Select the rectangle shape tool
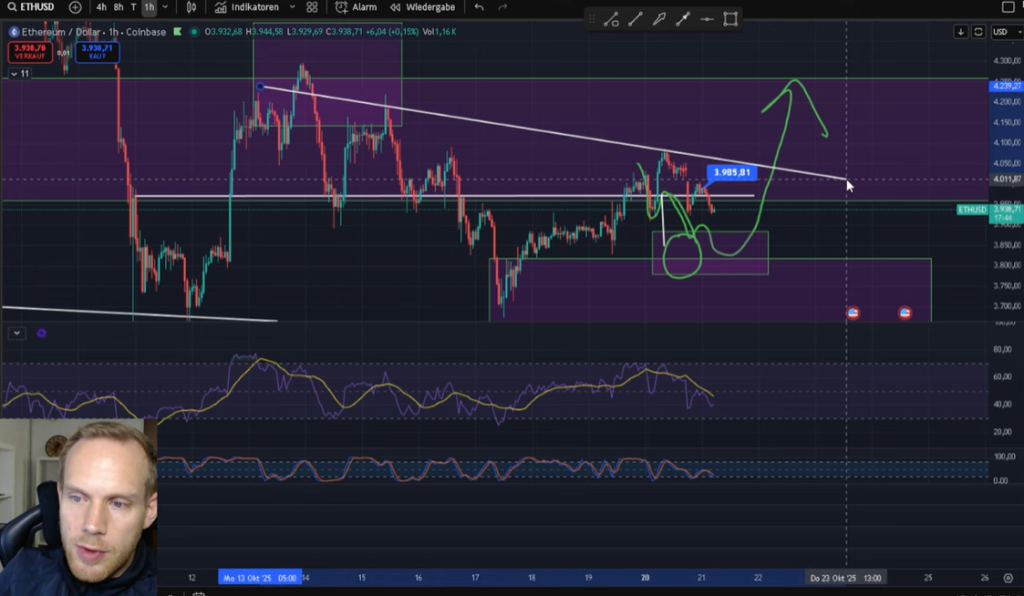Screen dimensions: 1024x596 point(731,19)
